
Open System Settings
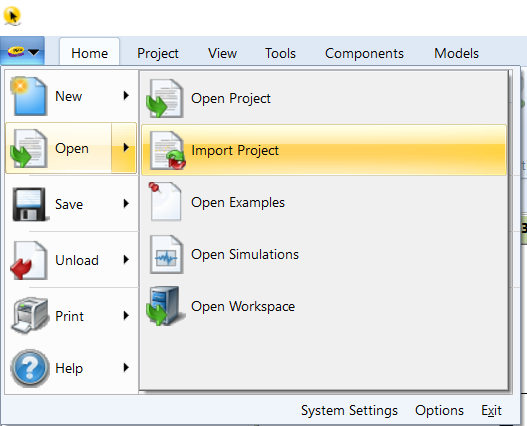[x=349, y=411]
